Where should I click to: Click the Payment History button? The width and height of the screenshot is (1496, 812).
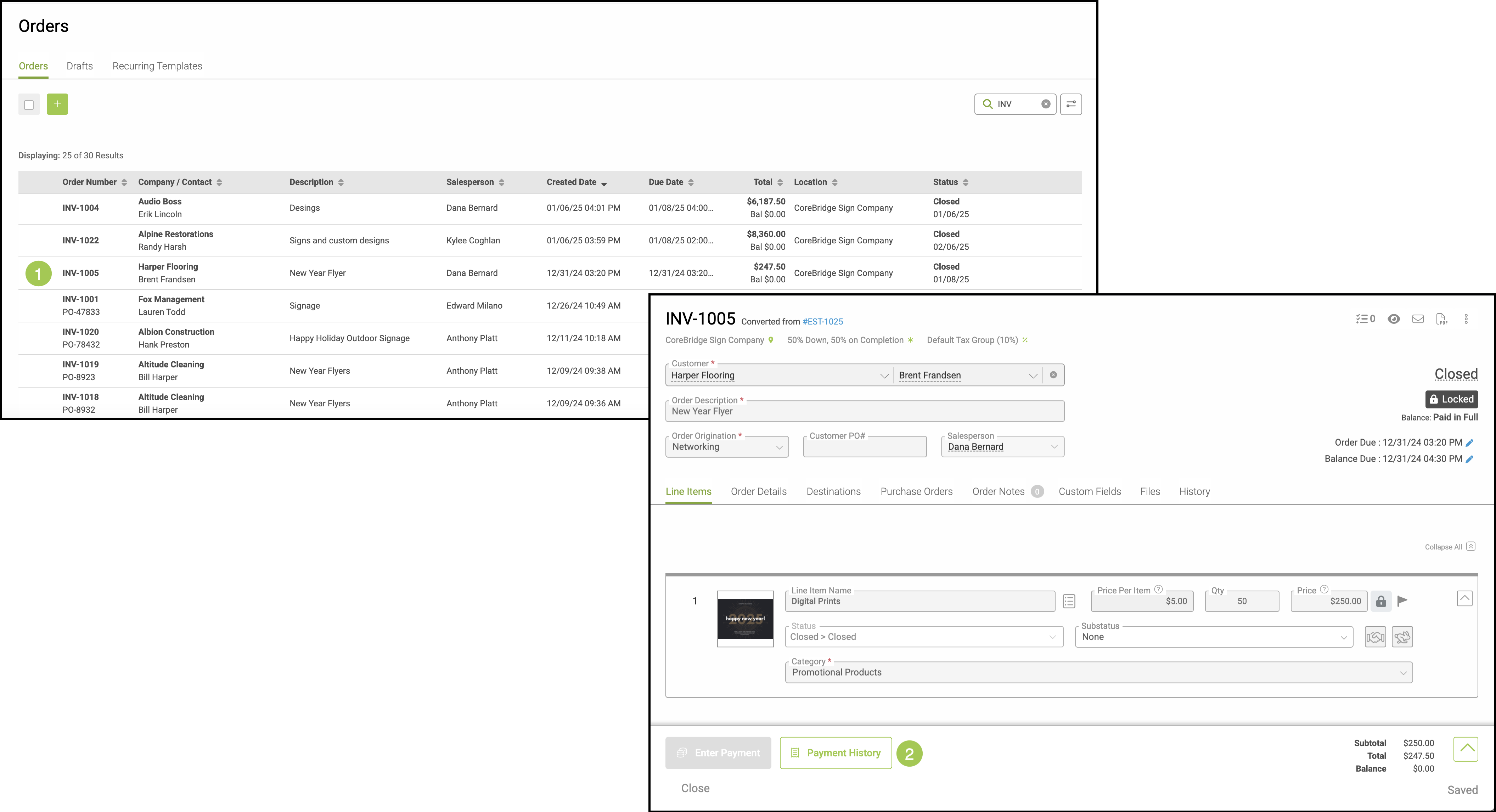[x=835, y=753]
